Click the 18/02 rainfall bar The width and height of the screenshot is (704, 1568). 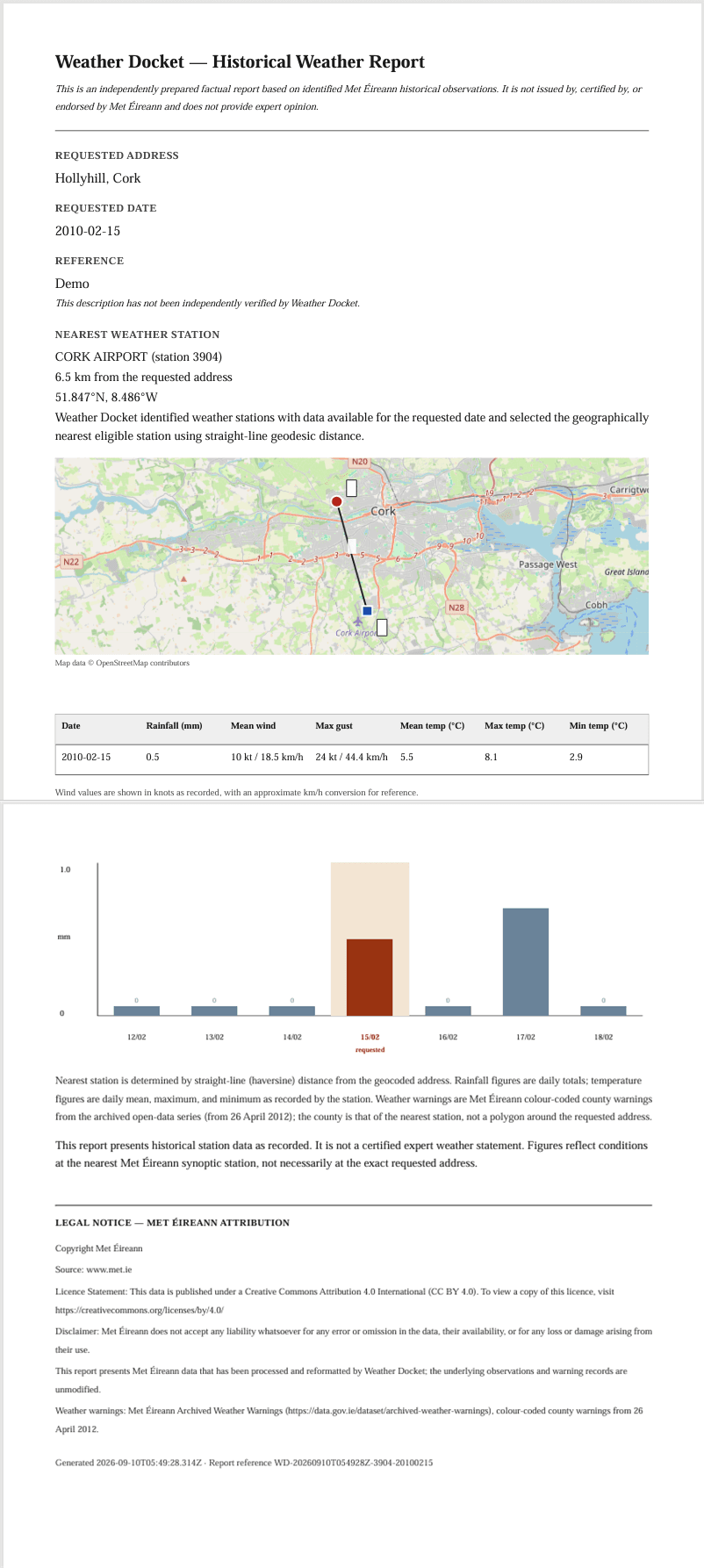pos(604,1011)
